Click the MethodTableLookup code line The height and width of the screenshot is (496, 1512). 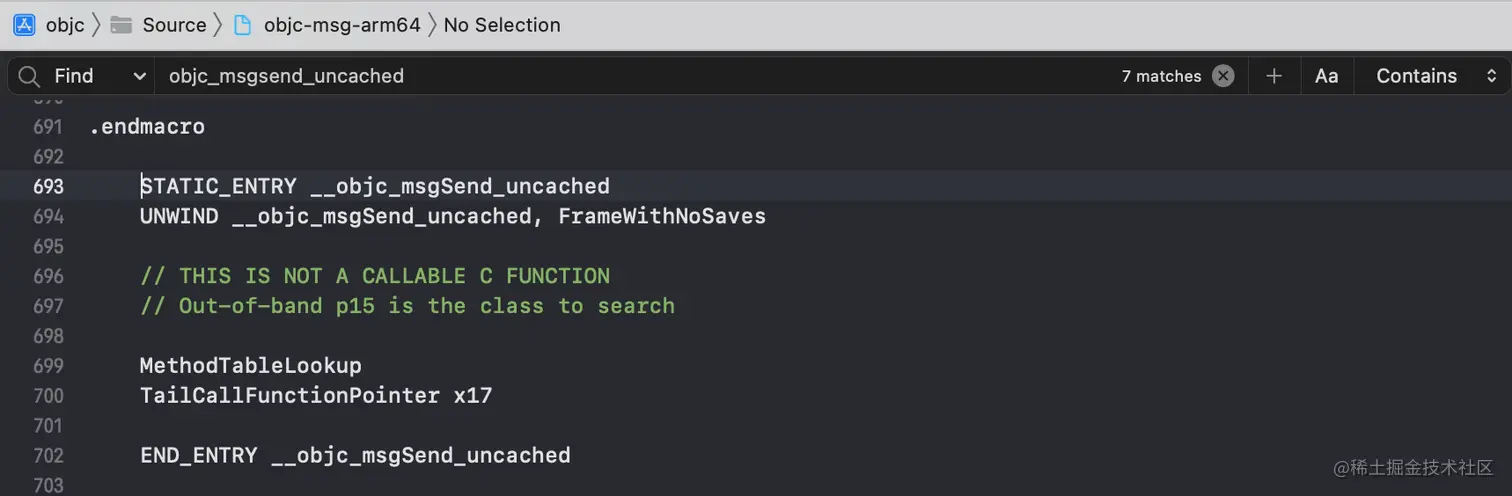pyautogui.click(x=250, y=366)
